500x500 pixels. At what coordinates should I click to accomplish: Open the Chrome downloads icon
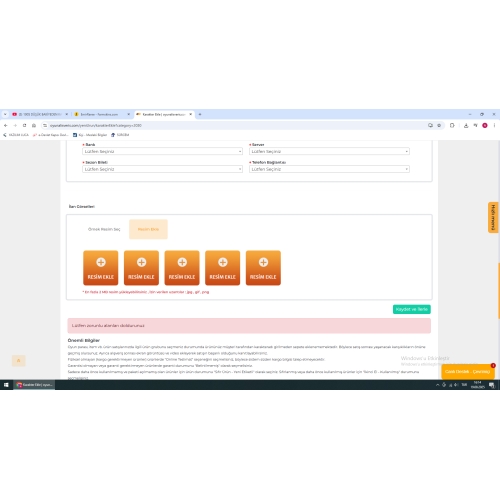[466, 125]
